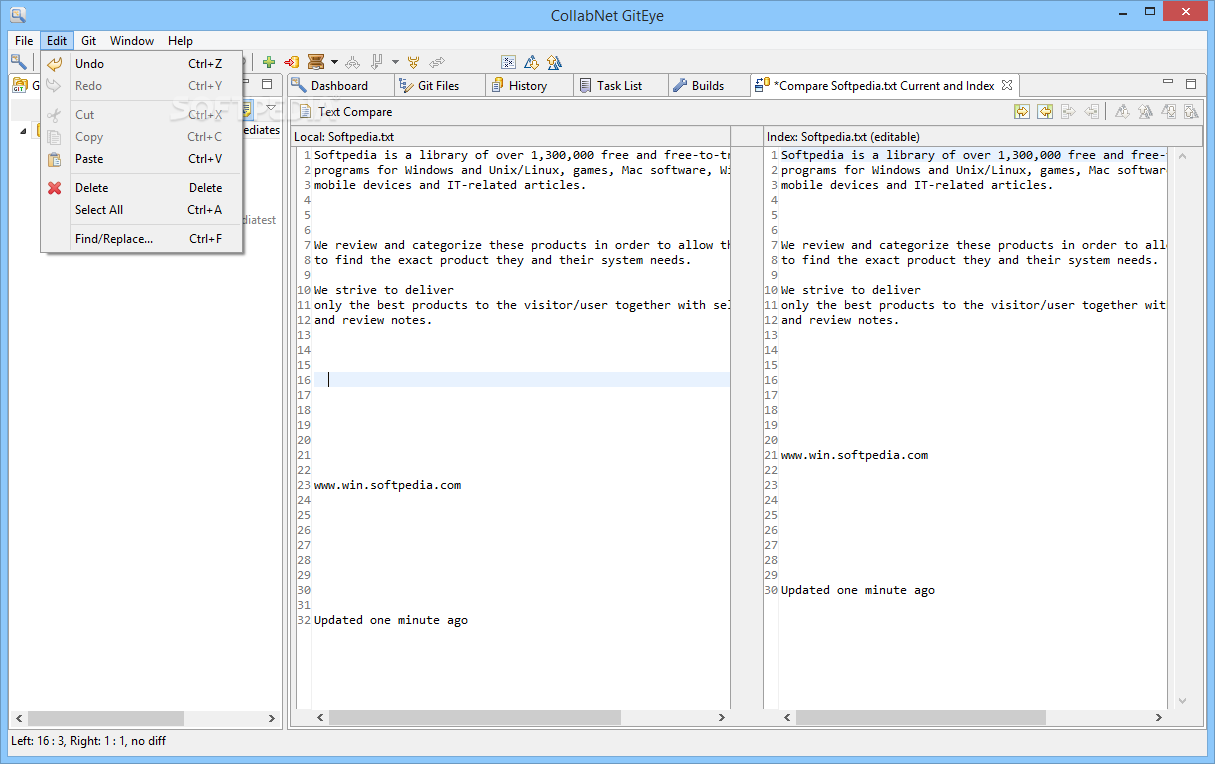Choose Undo from Edit menu
Viewport: 1215px width, 764px height.
click(x=142, y=64)
